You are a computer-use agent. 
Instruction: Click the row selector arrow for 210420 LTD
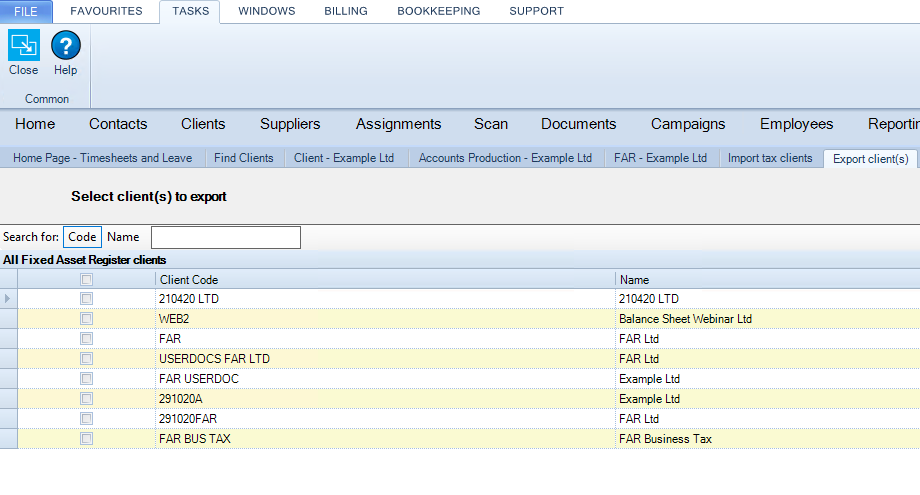(8, 299)
